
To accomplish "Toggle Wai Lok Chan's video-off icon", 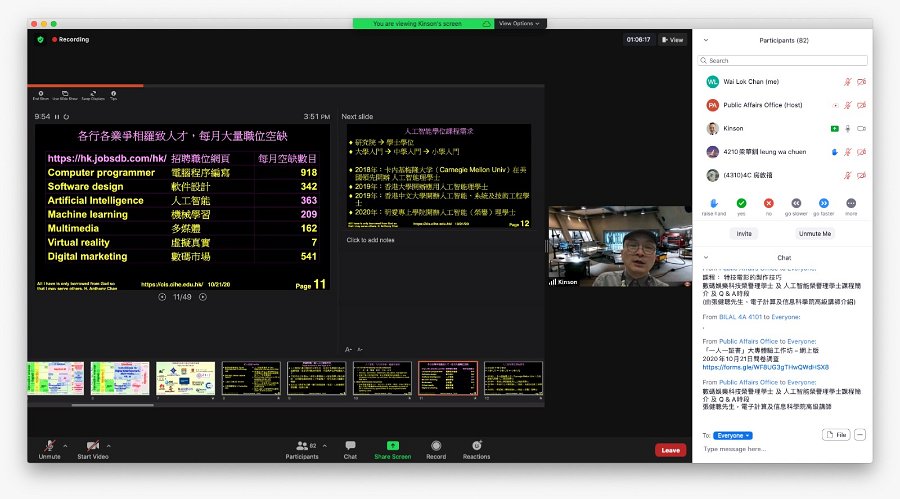I will [862, 82].
